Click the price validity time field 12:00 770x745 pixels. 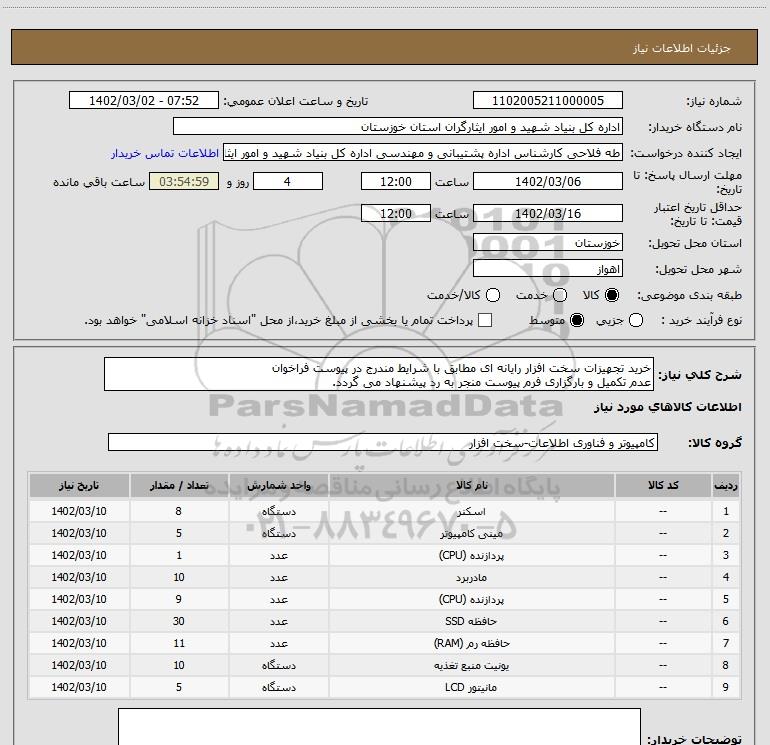tap(396, 213)
